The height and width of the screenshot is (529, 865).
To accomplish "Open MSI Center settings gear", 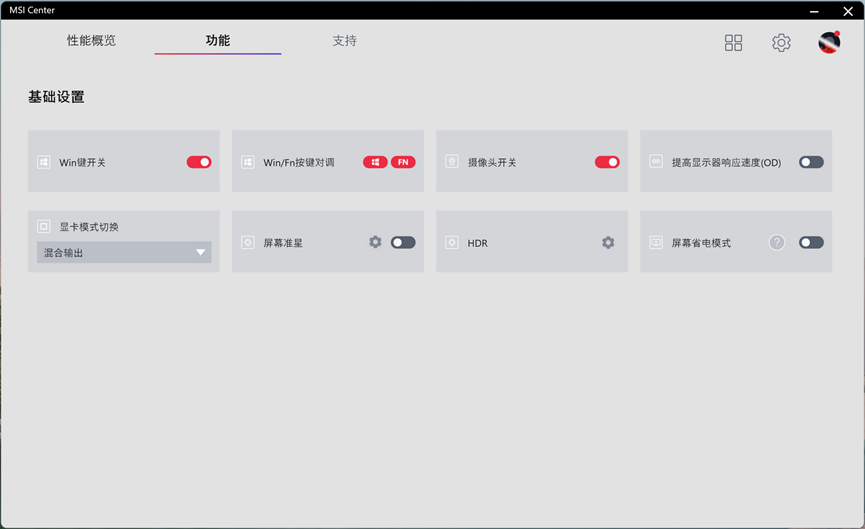I will click(x=781, y=43).
